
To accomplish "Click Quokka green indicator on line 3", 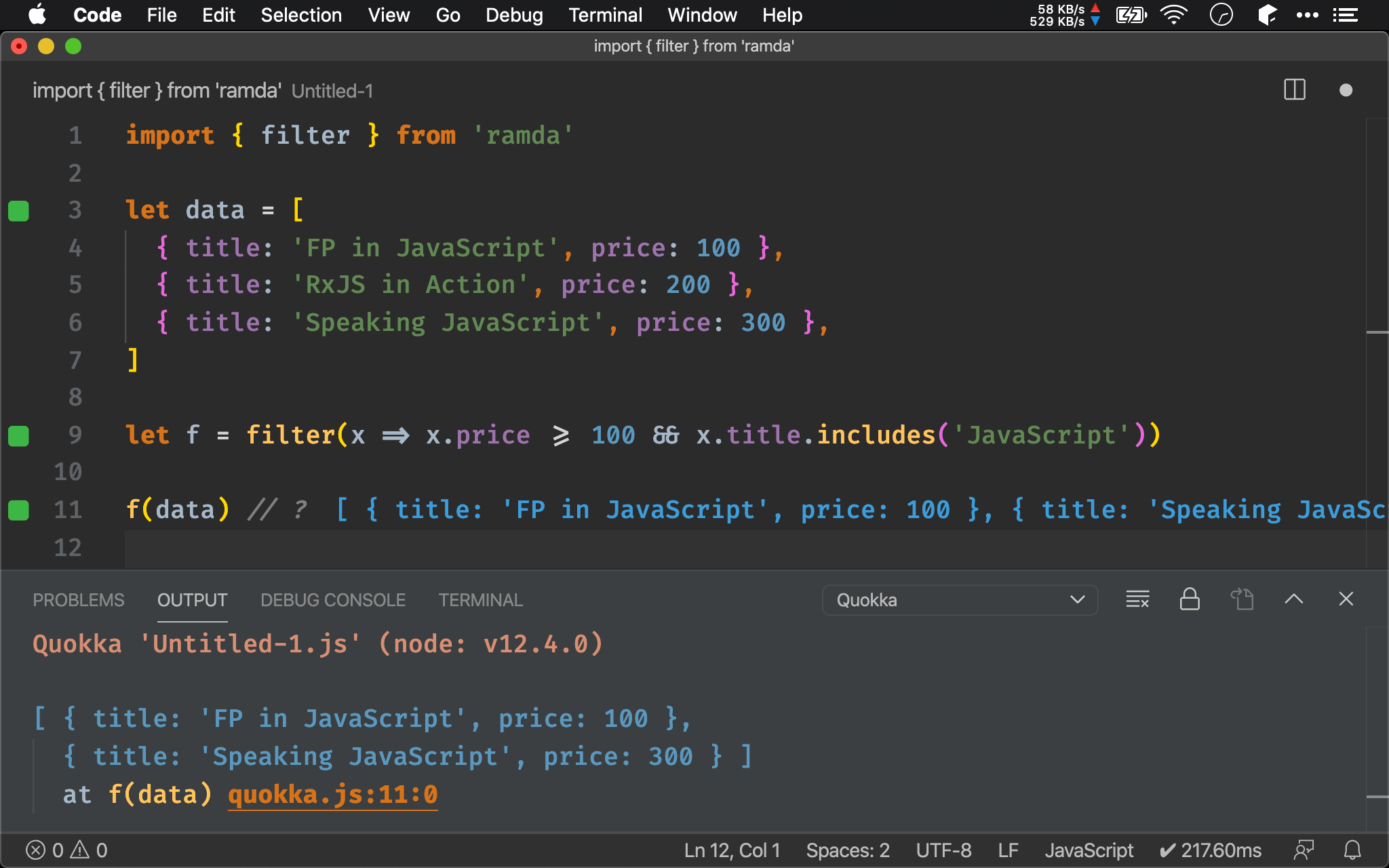I will pos(18,211).
